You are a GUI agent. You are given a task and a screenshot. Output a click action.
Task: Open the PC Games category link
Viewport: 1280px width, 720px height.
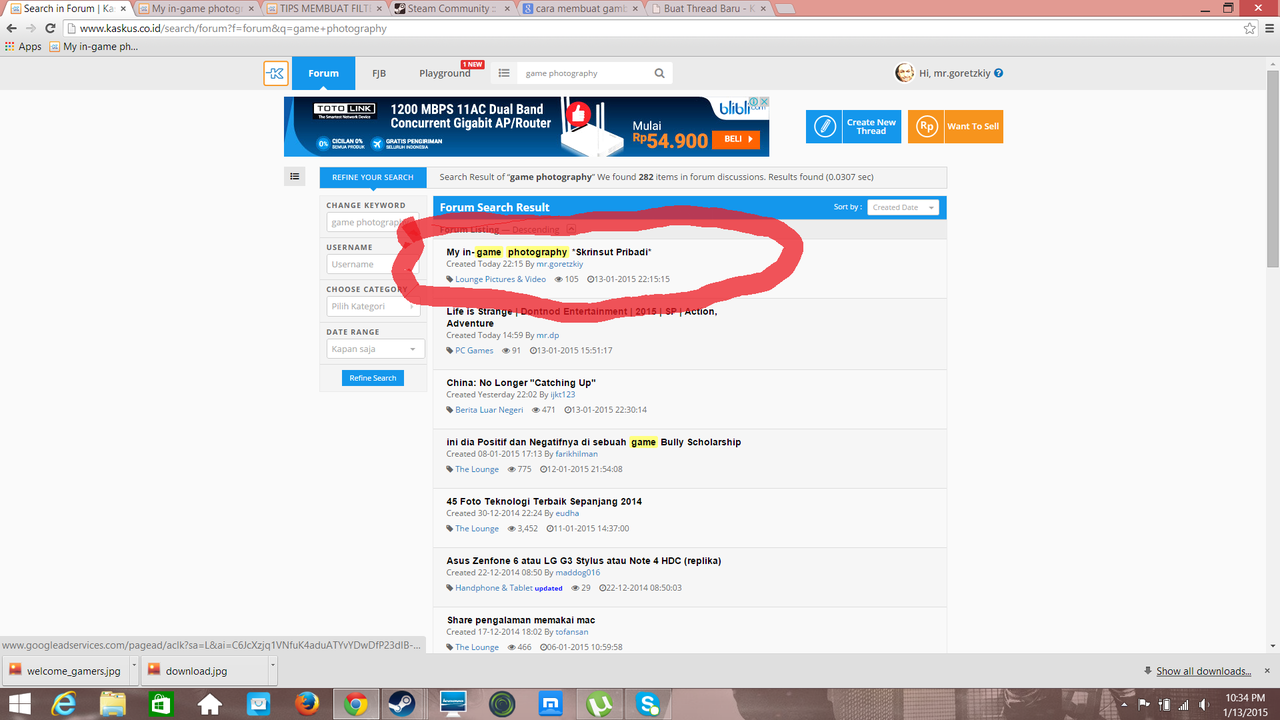point(474,351)
